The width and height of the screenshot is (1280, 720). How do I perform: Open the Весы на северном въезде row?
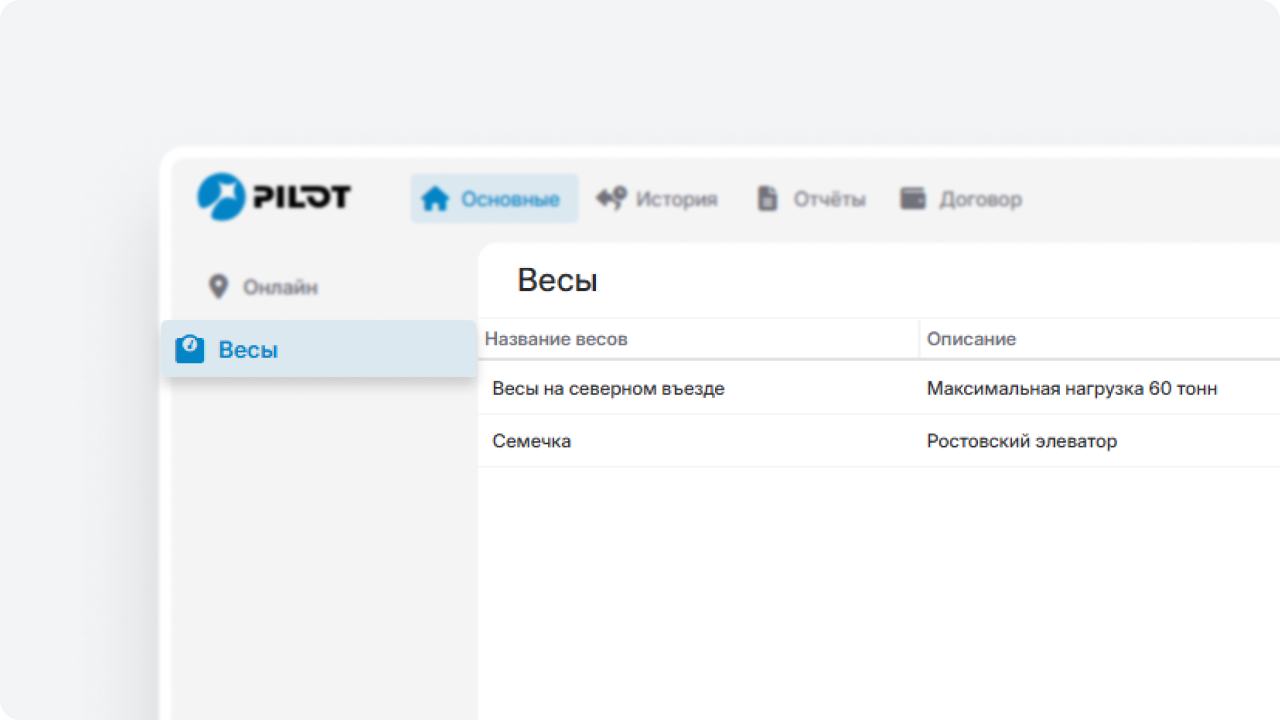[x=608, y=389]
